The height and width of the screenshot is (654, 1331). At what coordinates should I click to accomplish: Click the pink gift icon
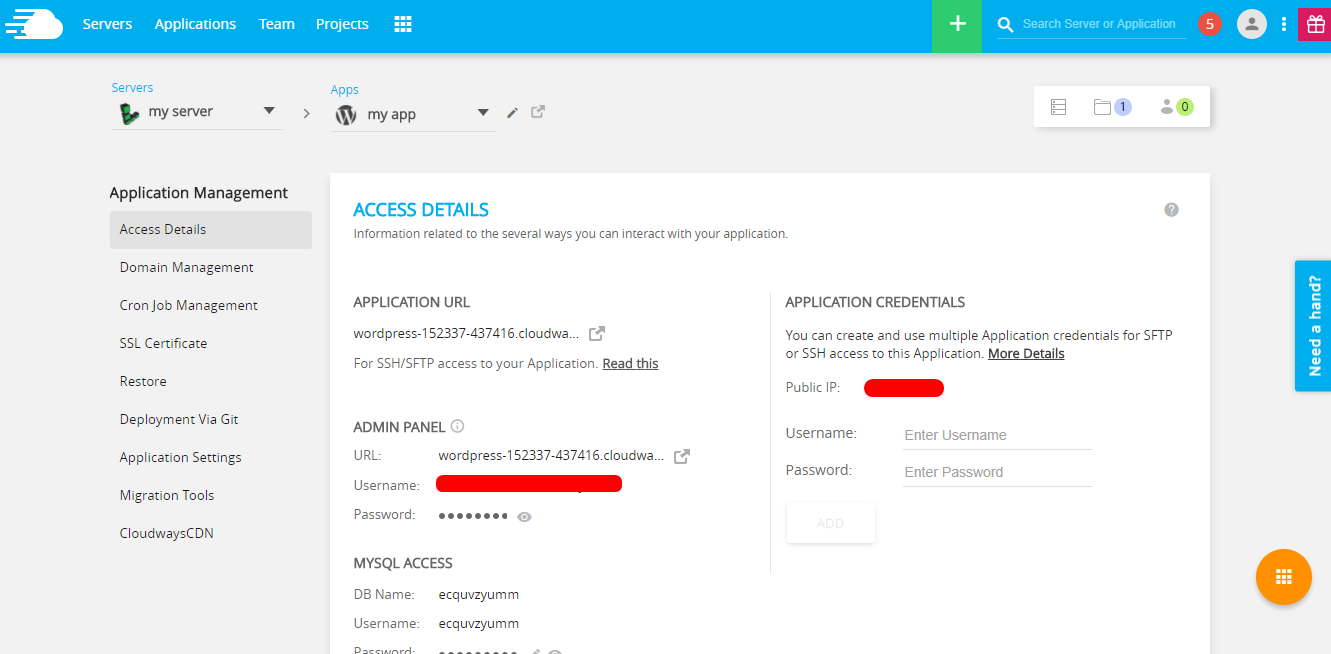(x=1315, y=24)
